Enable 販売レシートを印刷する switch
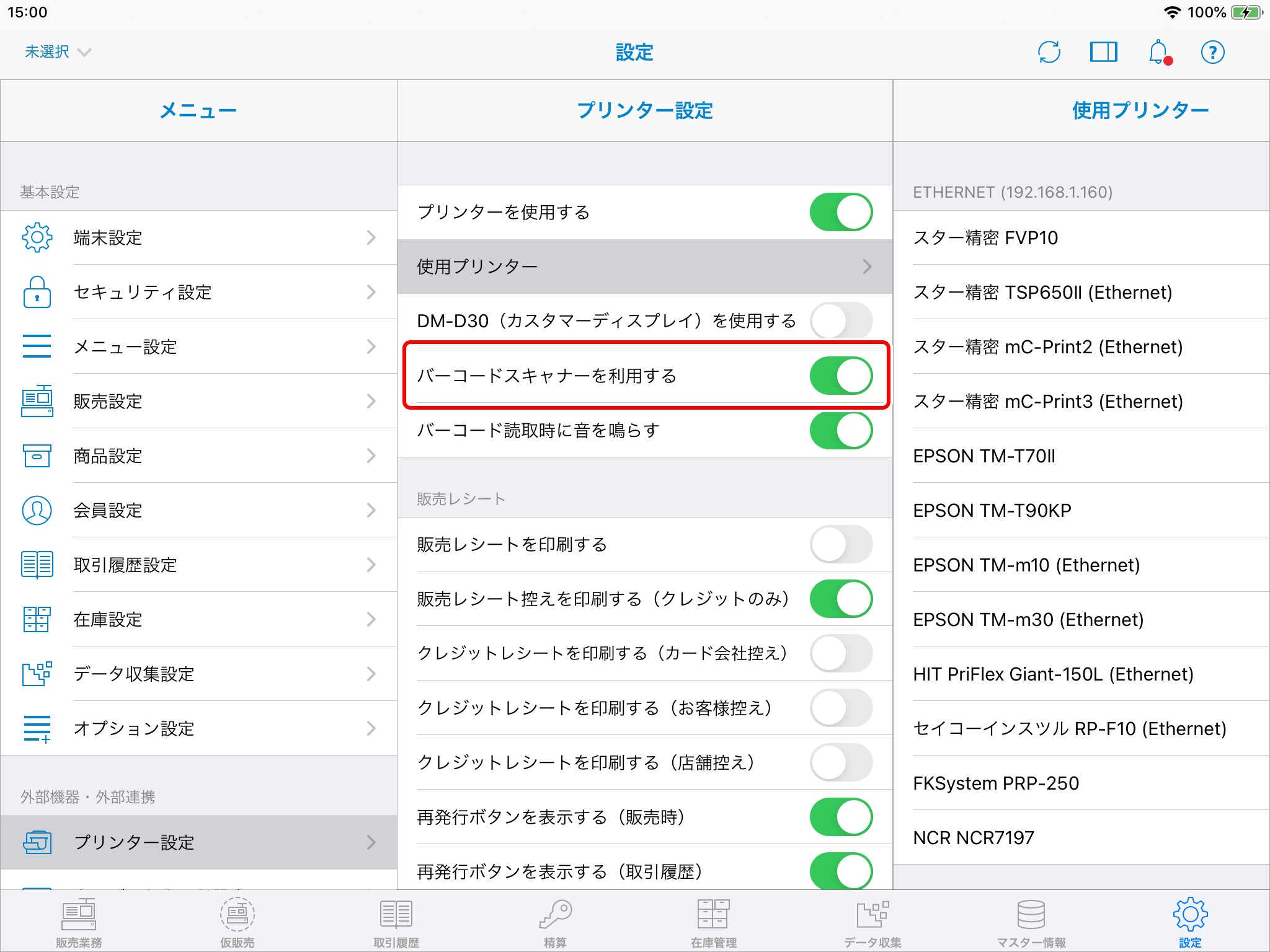 [841, 544]
